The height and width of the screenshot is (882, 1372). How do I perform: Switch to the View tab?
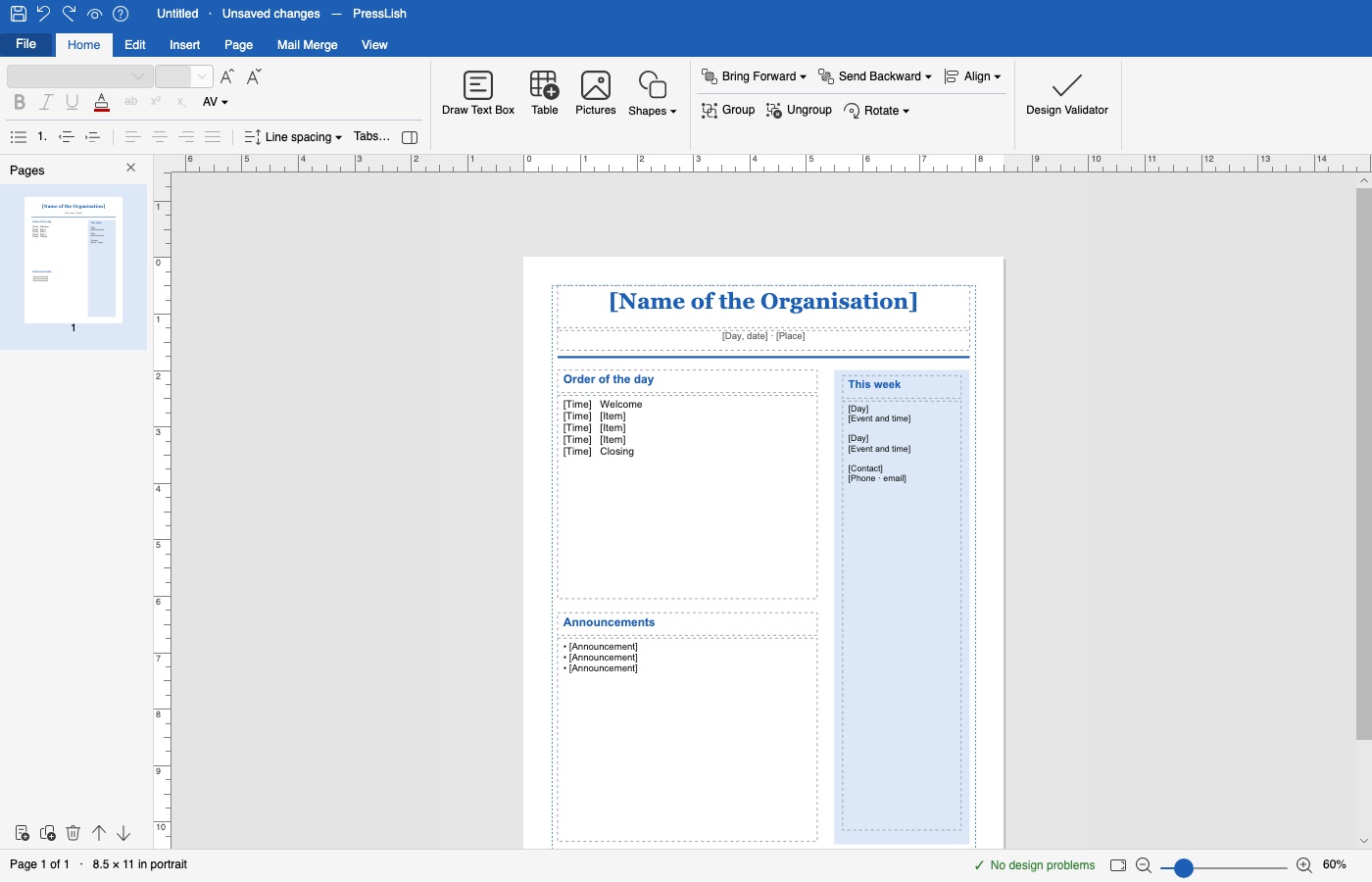374,45
